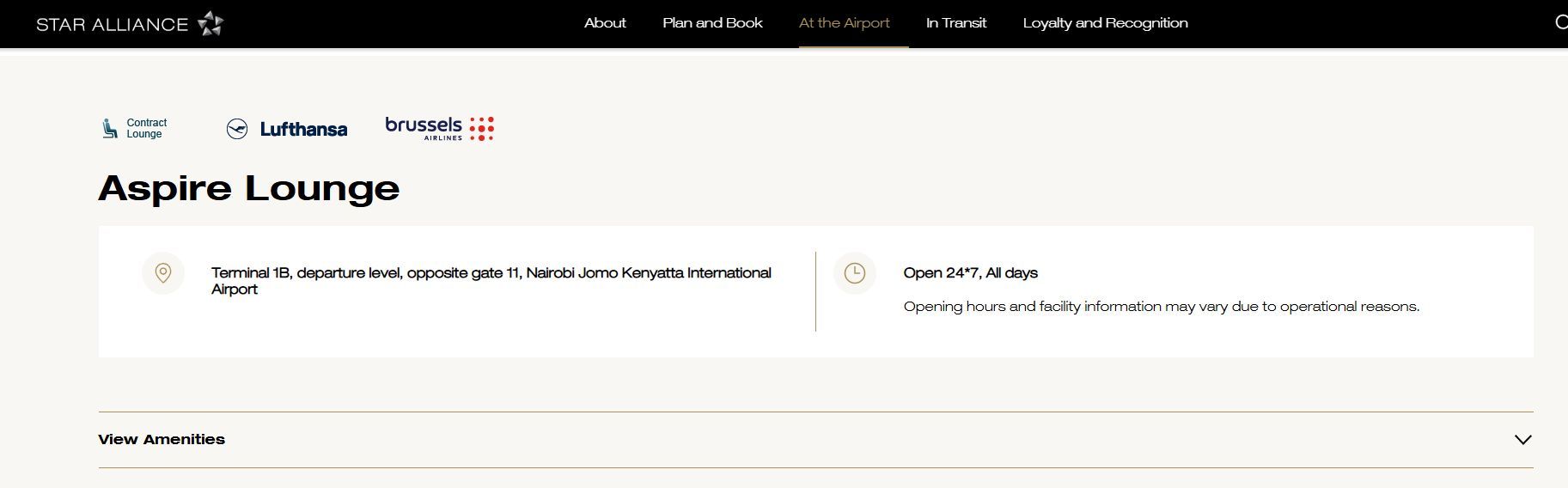The image size is (1568, 488).
Task: Open the Loyalty and Recognition menu
Action: [1105, 23]
